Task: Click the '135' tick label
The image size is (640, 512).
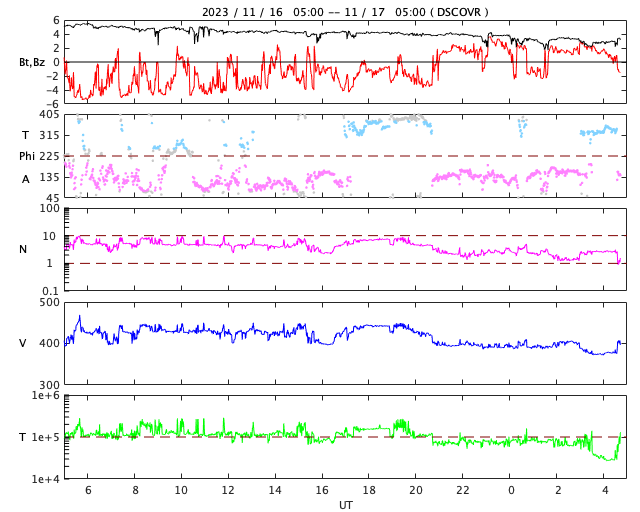Action: coord(49,177)
